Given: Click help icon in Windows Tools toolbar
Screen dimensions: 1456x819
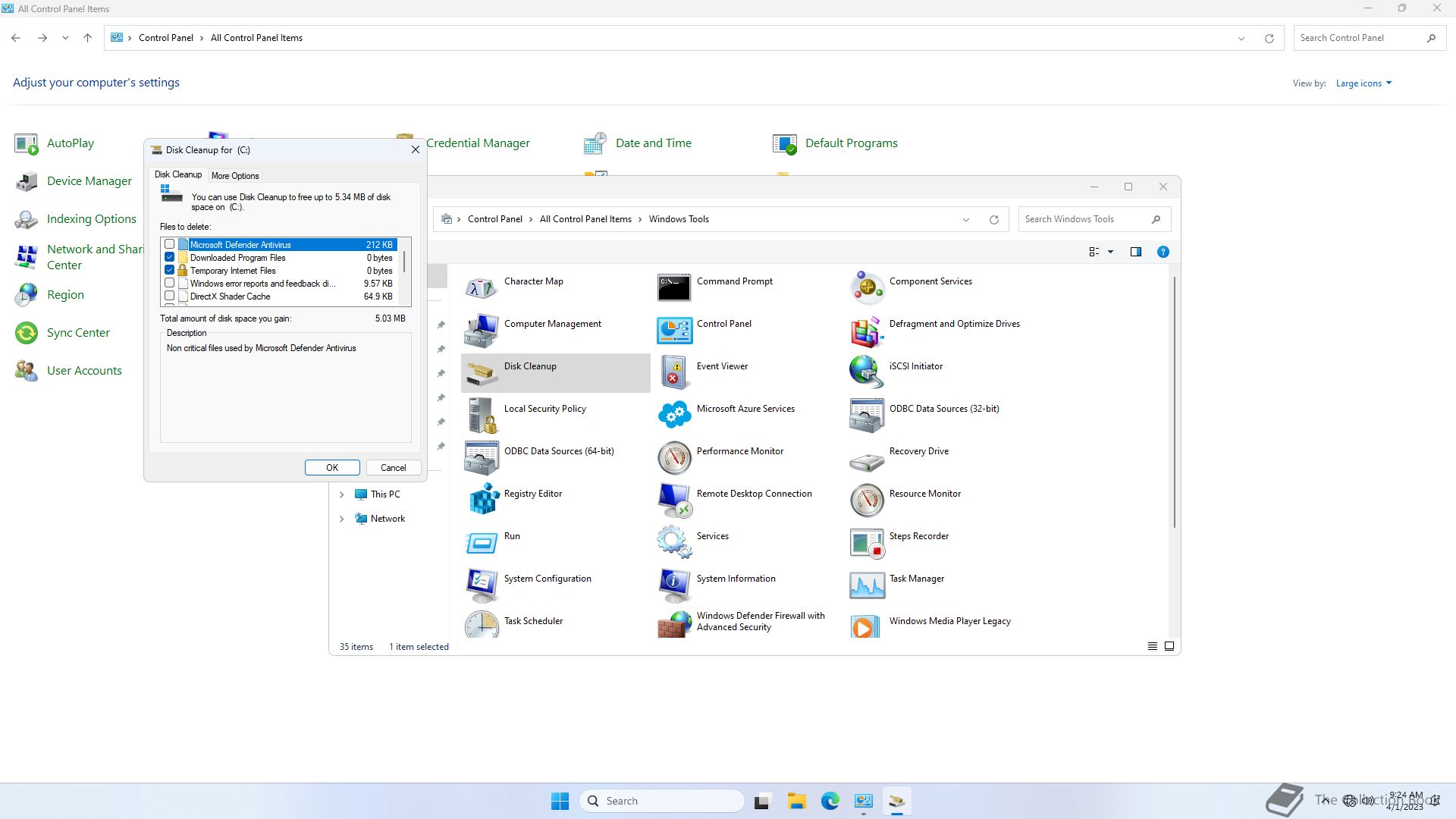Looking at the screenshot, I should [x=1163, y=252].
